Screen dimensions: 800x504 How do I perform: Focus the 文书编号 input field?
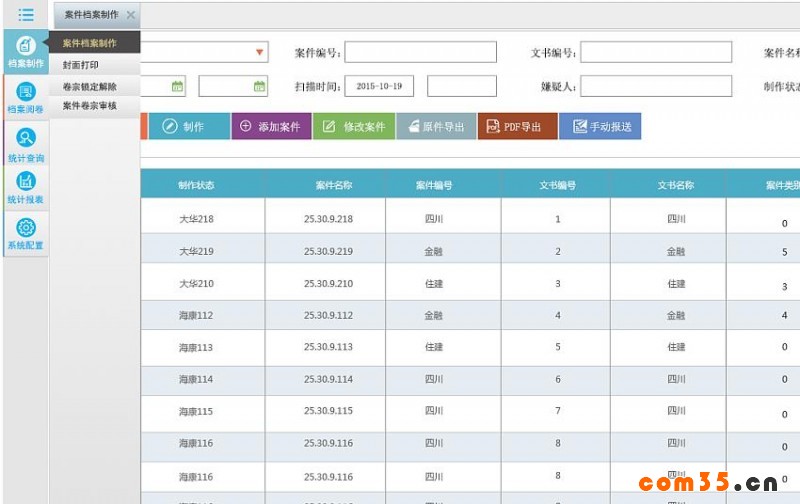click(656, 52)
